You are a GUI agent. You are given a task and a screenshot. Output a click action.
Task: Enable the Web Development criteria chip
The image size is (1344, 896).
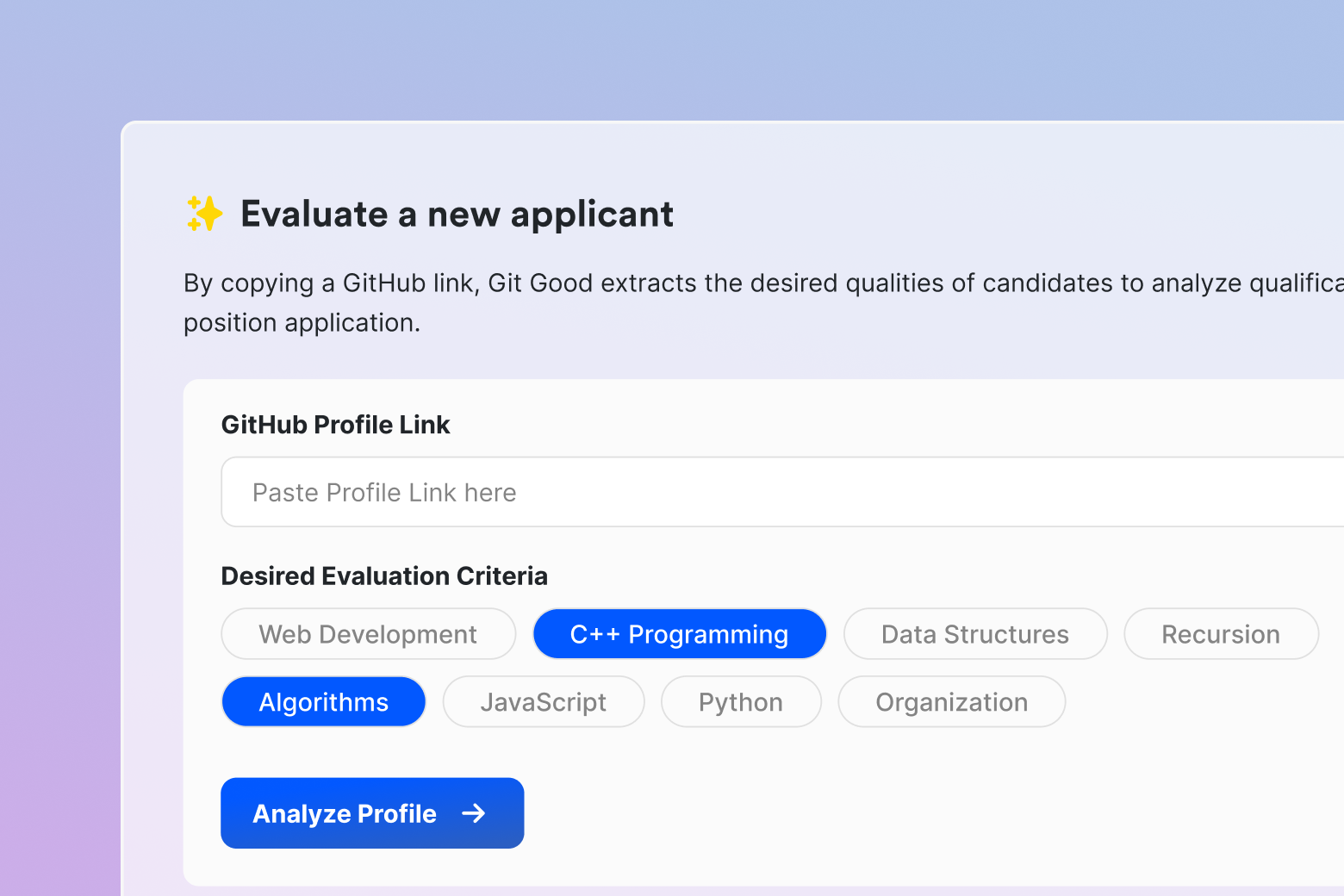click(x=368, y=634)
